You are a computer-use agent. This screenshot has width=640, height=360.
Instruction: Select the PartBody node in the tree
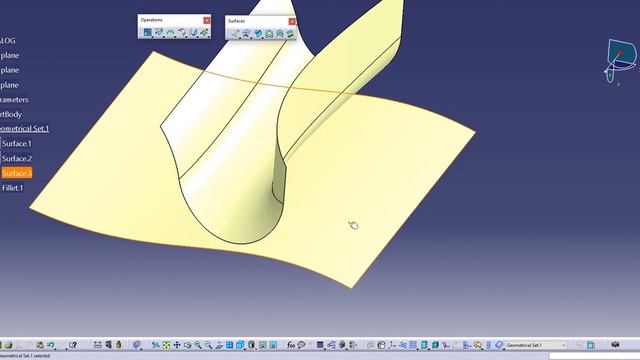pyautogui.click(x=11, y=114)
